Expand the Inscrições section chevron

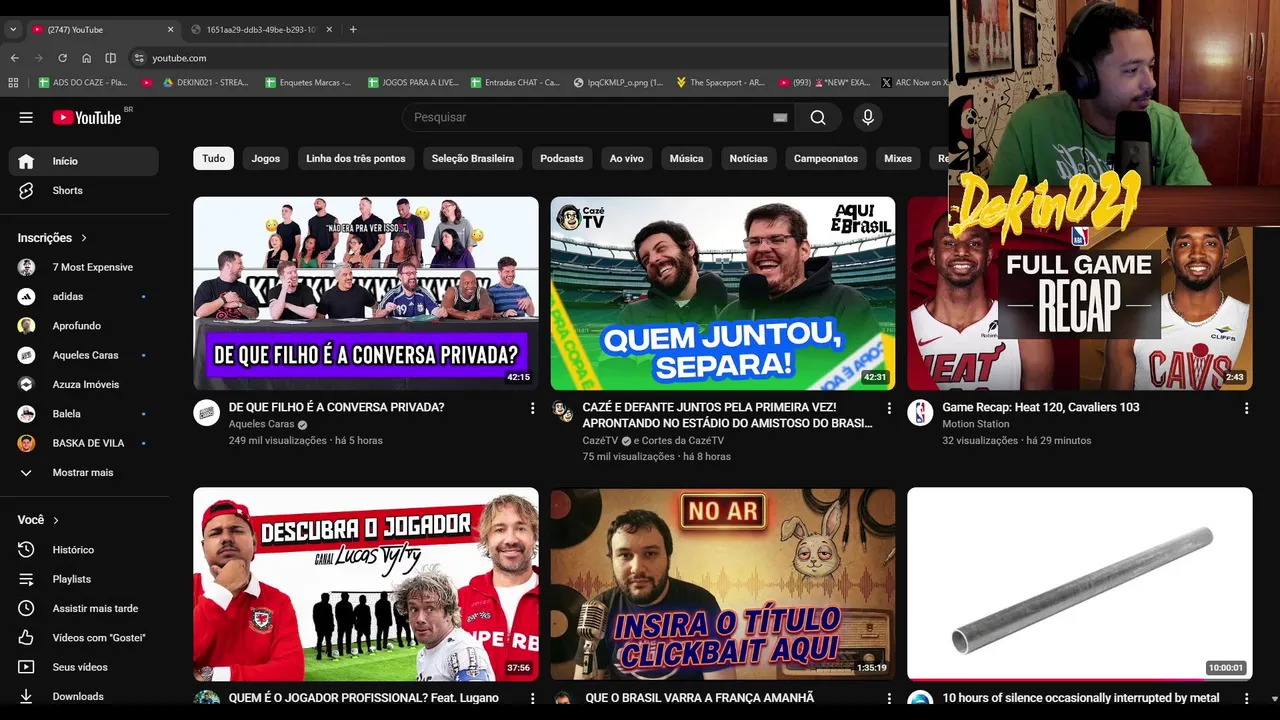coord(84,238)
